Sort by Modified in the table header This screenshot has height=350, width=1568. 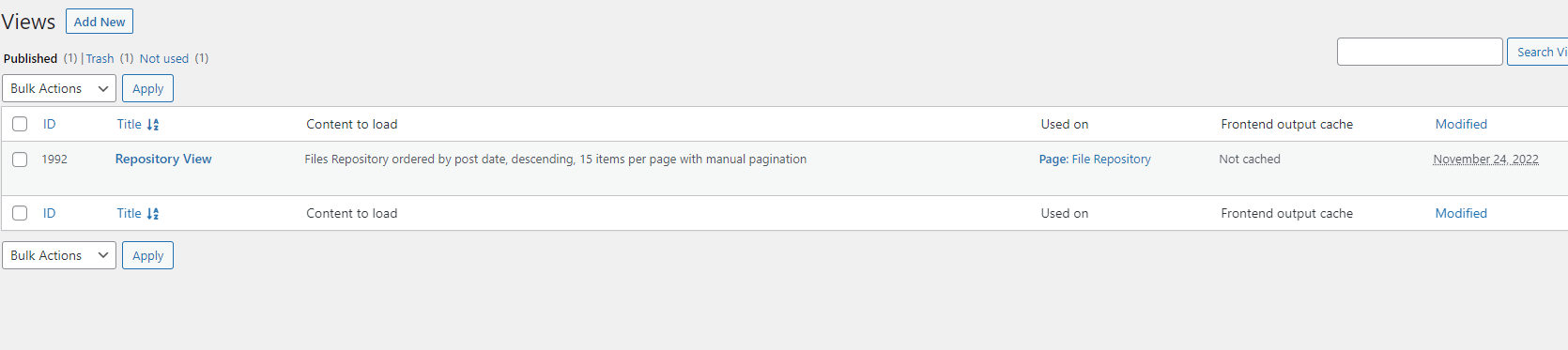1461,124
